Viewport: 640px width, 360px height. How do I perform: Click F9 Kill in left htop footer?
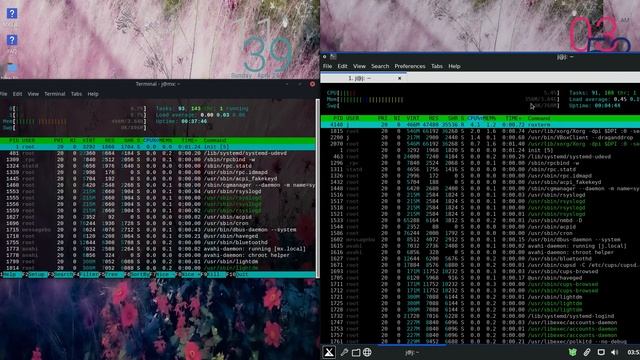[x=216, y=275]
